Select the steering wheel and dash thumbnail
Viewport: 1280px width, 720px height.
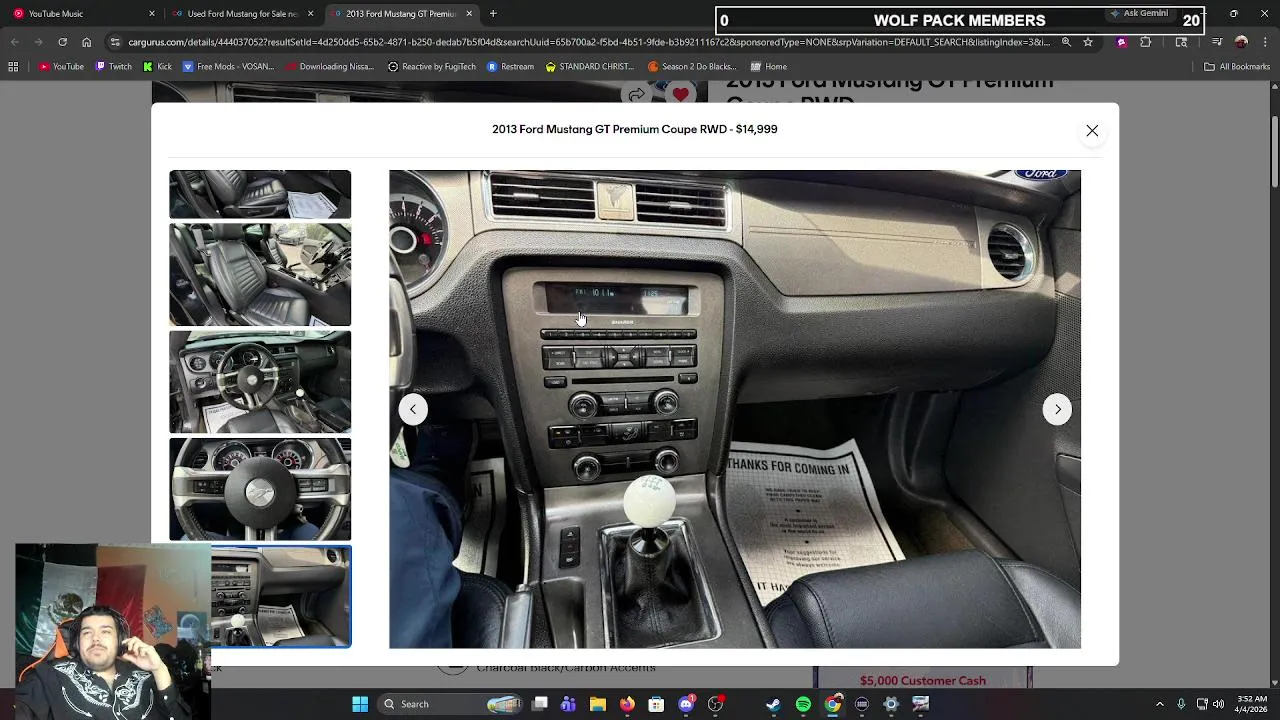260,382
